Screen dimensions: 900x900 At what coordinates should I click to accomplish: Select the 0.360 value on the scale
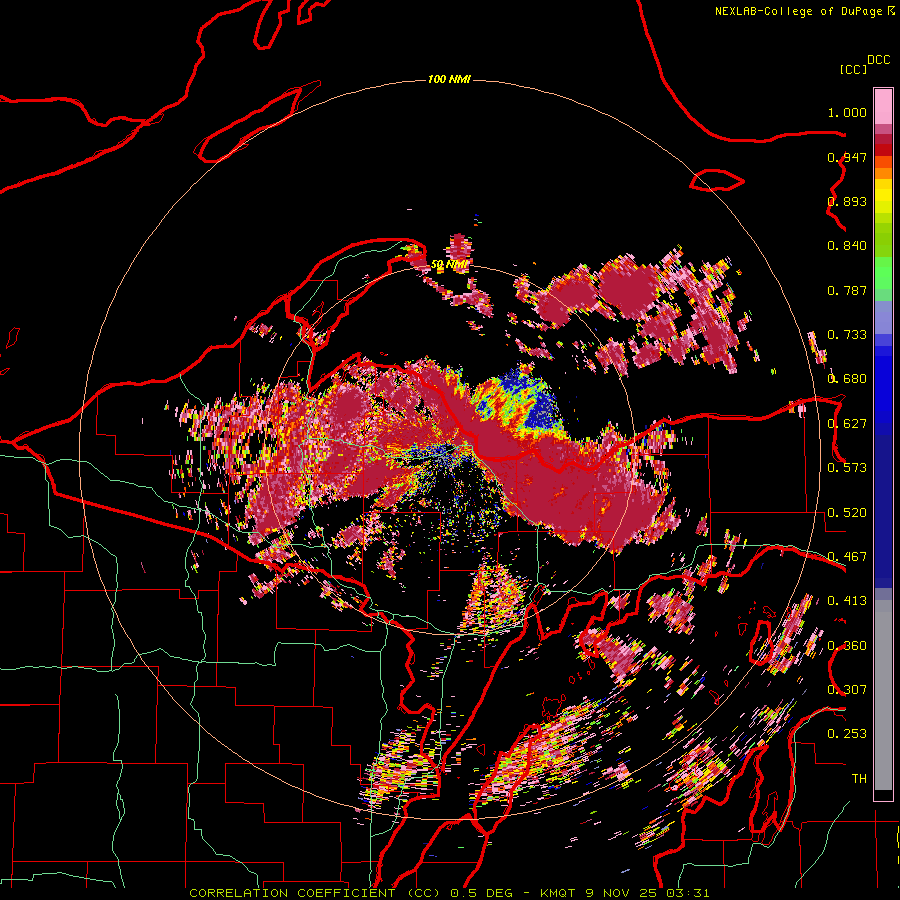pos(847,646)
